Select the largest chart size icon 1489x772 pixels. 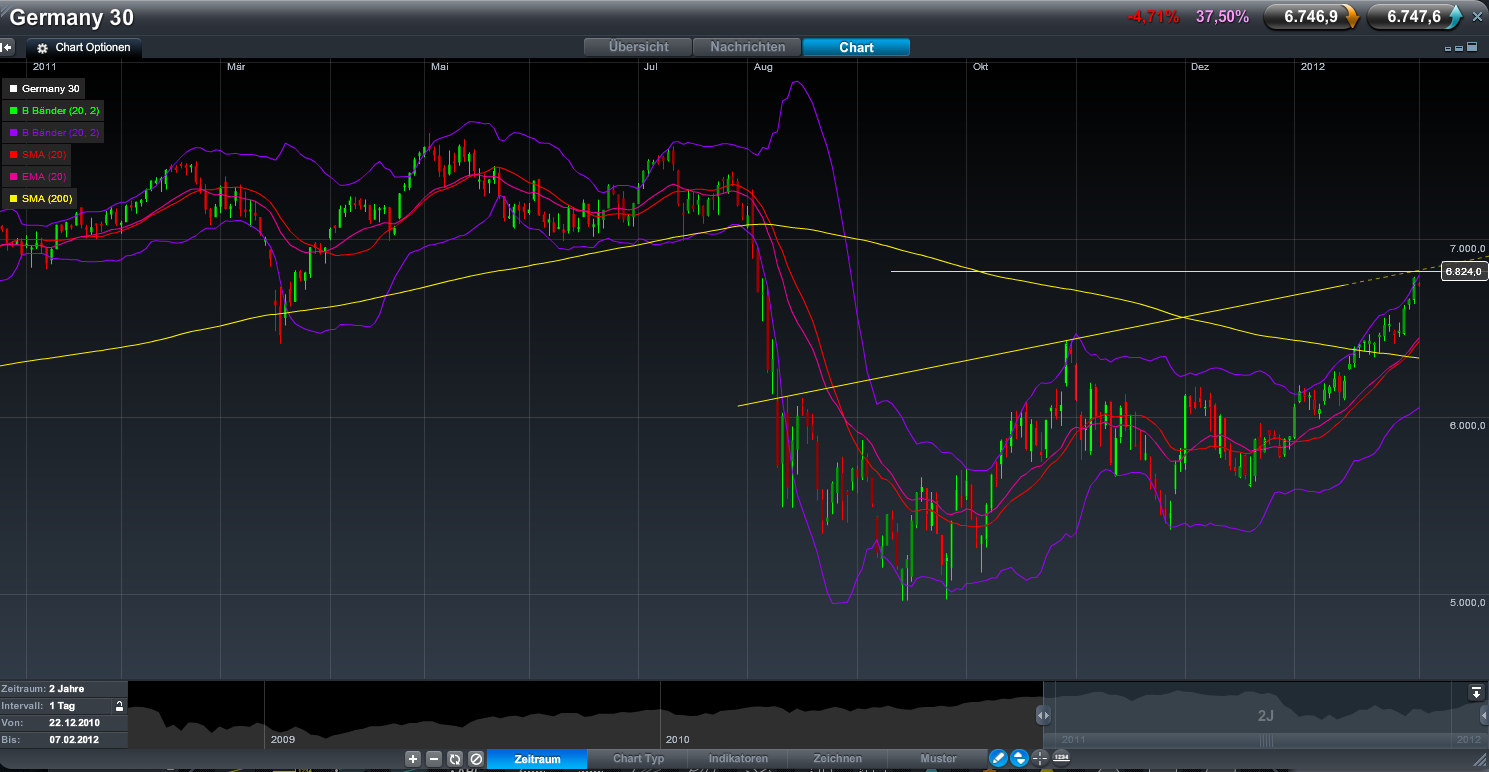1471,47
